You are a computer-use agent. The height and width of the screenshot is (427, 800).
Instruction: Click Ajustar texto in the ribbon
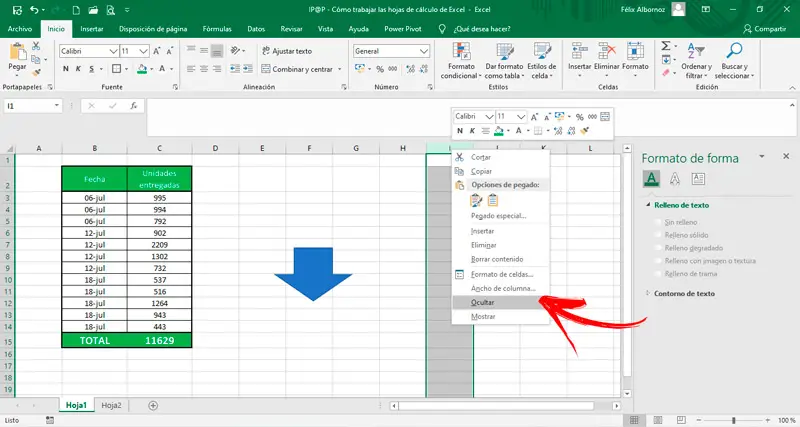tap(286, 50)
